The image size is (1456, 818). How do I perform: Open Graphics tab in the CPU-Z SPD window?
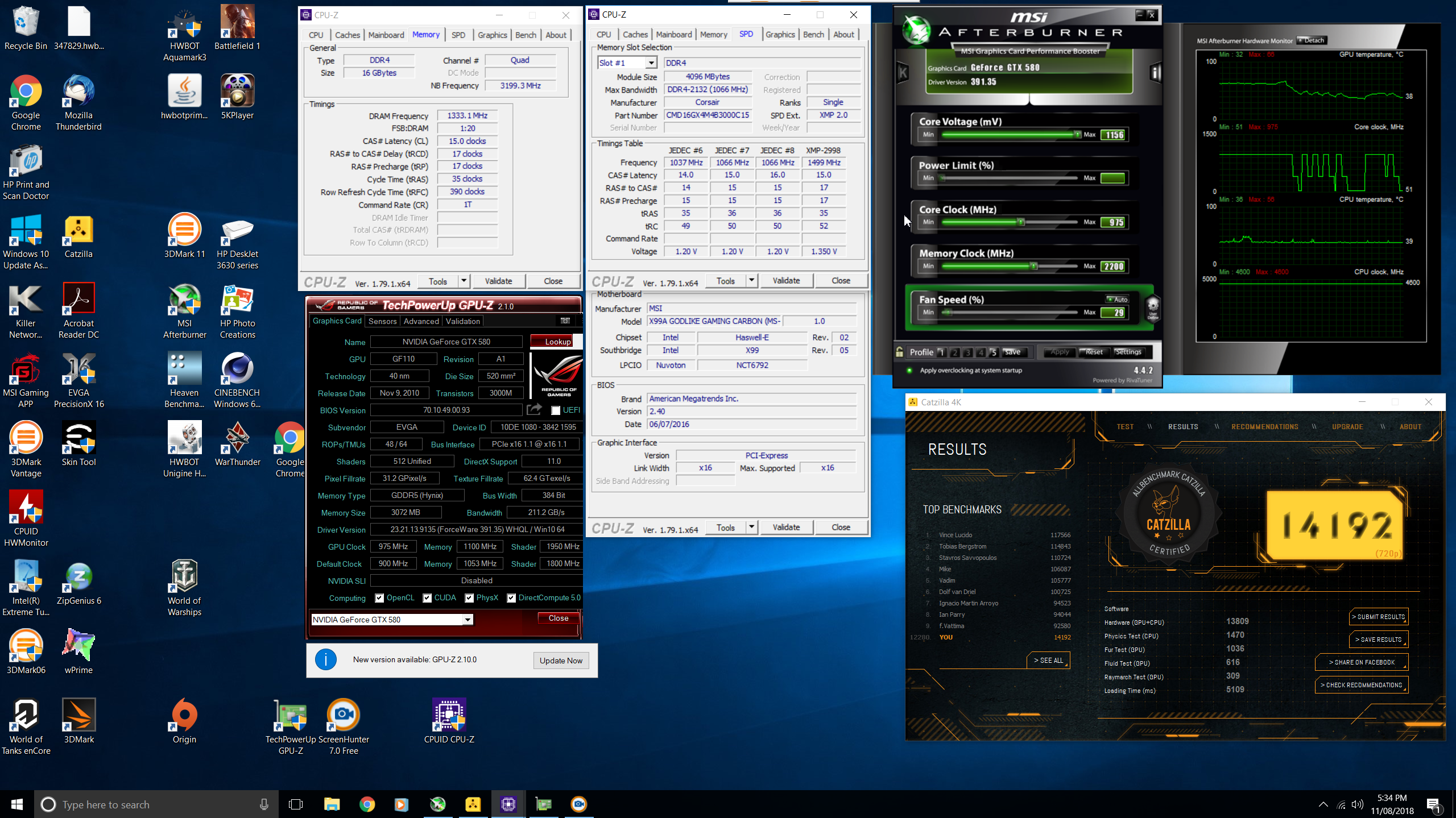780,34
